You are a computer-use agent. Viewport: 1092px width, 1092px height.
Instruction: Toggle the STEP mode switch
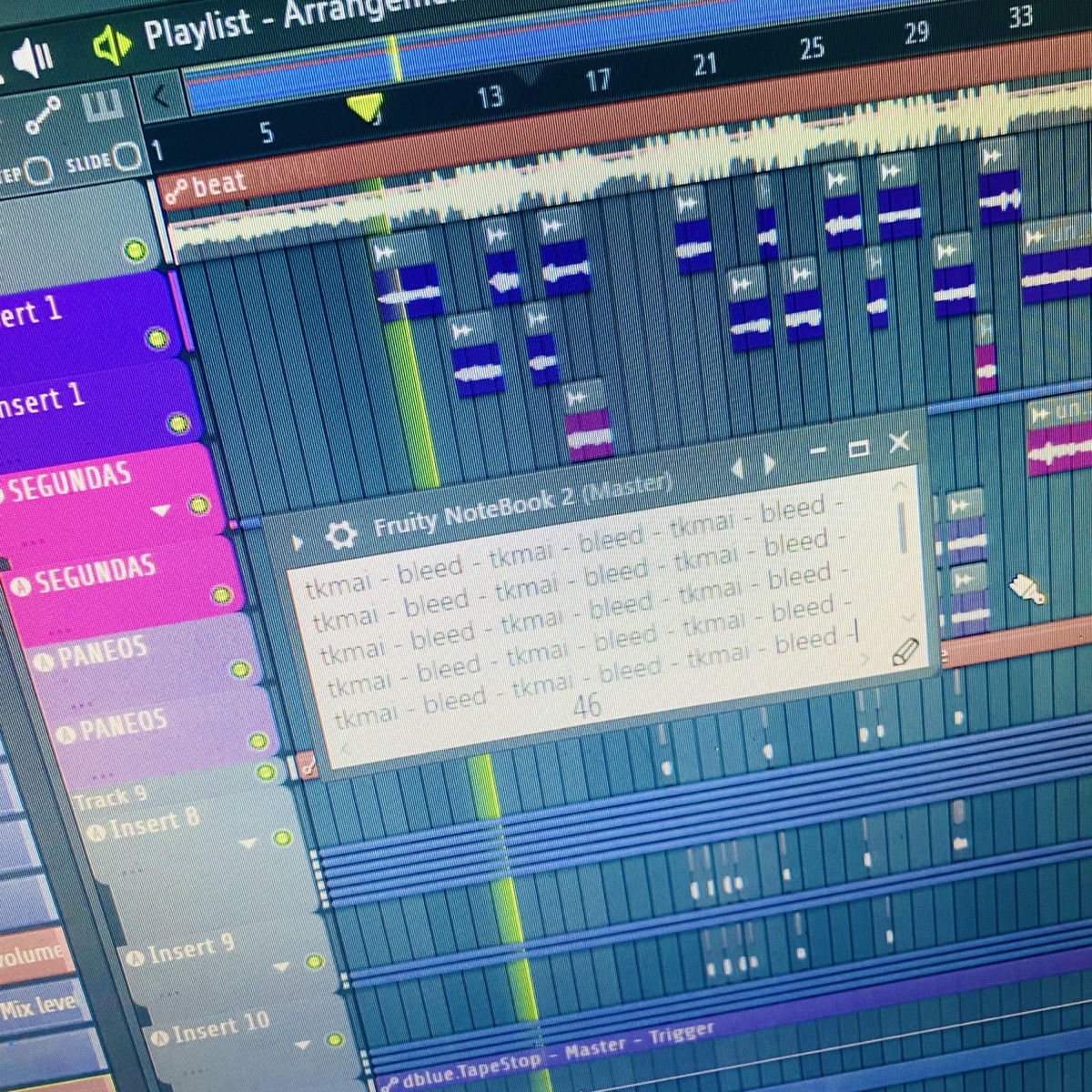37,170
